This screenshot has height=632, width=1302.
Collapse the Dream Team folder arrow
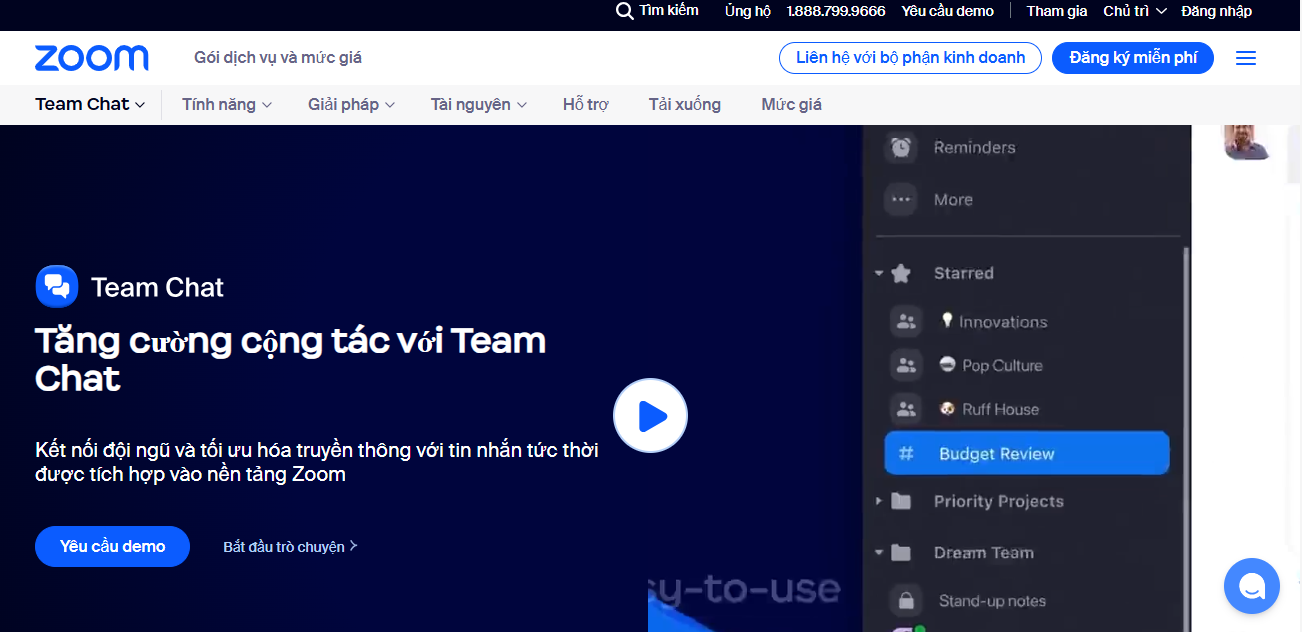[x=879, y=552]
